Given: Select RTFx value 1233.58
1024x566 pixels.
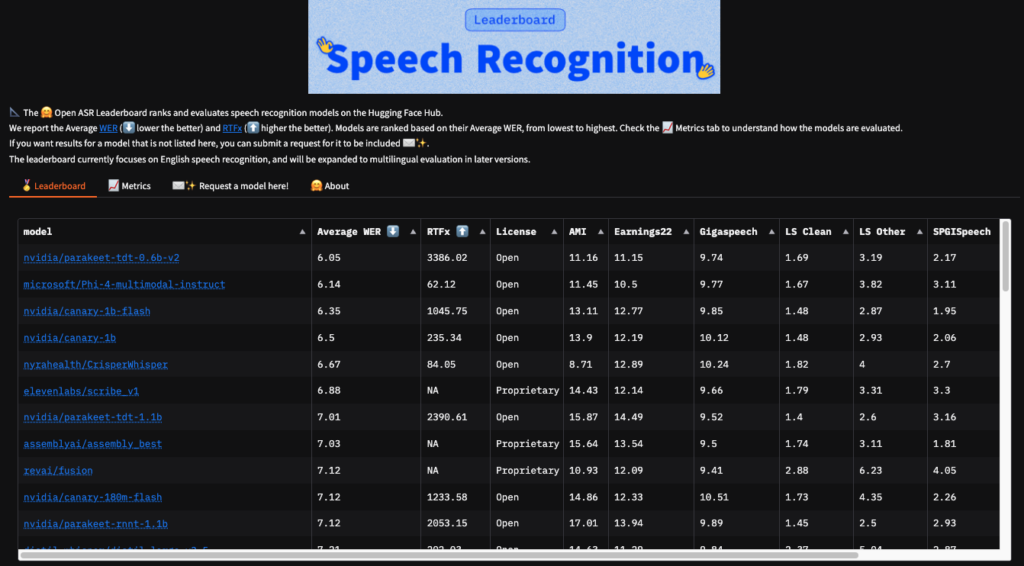Looking at the screenshot, I should coord(447,497).
